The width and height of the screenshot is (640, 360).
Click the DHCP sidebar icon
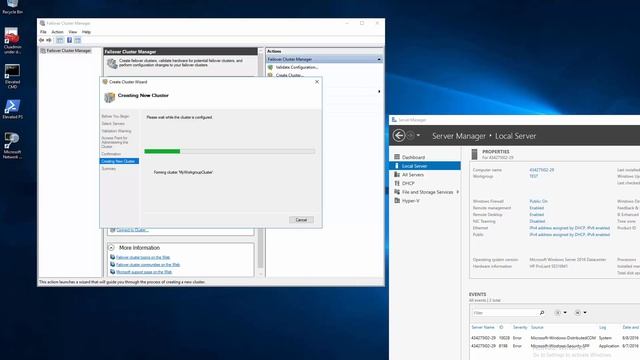(x=397, y=183)
